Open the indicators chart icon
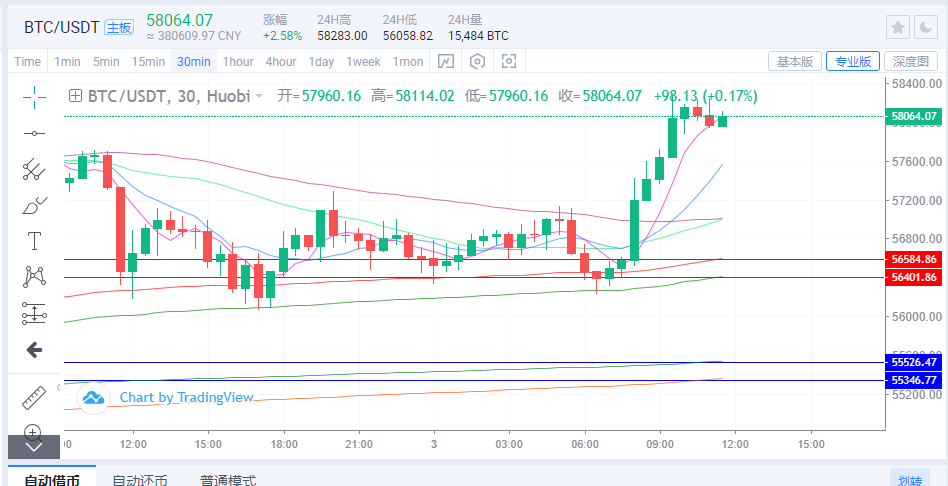 448,62
